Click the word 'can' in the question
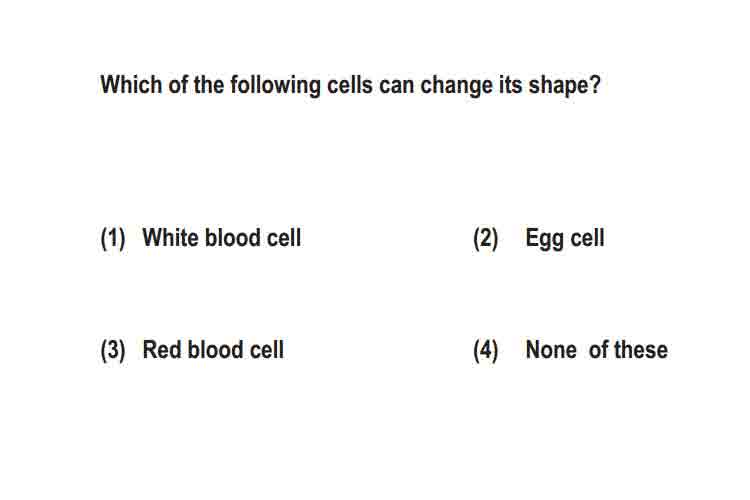The image size is (750, 500). (x=397, y=87)
